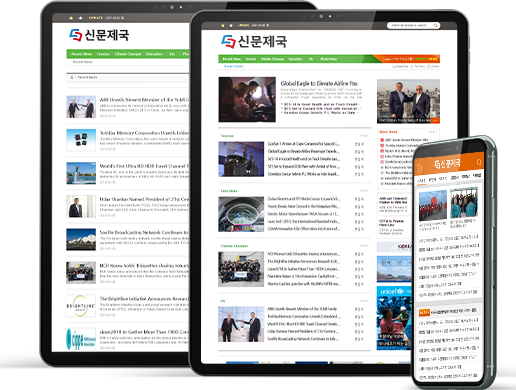
Task: Open Dubai Airports and ITP Media Group link
Action: tap(304, 199)
